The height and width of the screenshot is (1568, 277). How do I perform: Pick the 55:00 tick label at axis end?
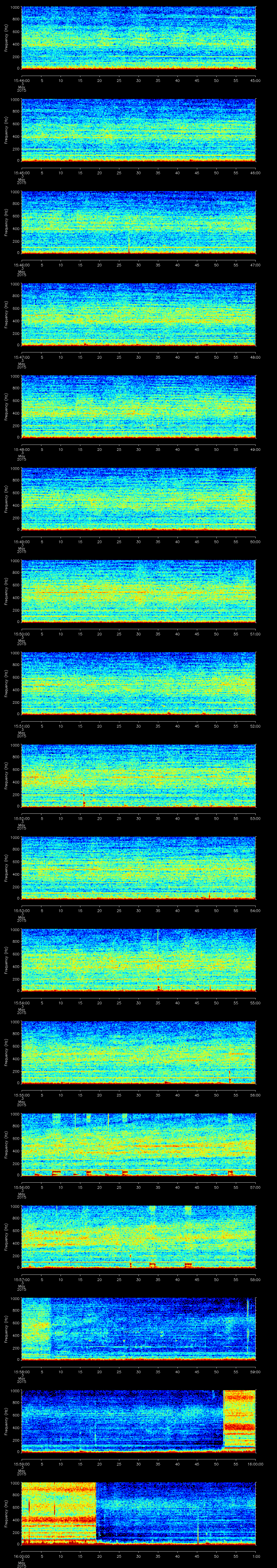(255, 1003)
